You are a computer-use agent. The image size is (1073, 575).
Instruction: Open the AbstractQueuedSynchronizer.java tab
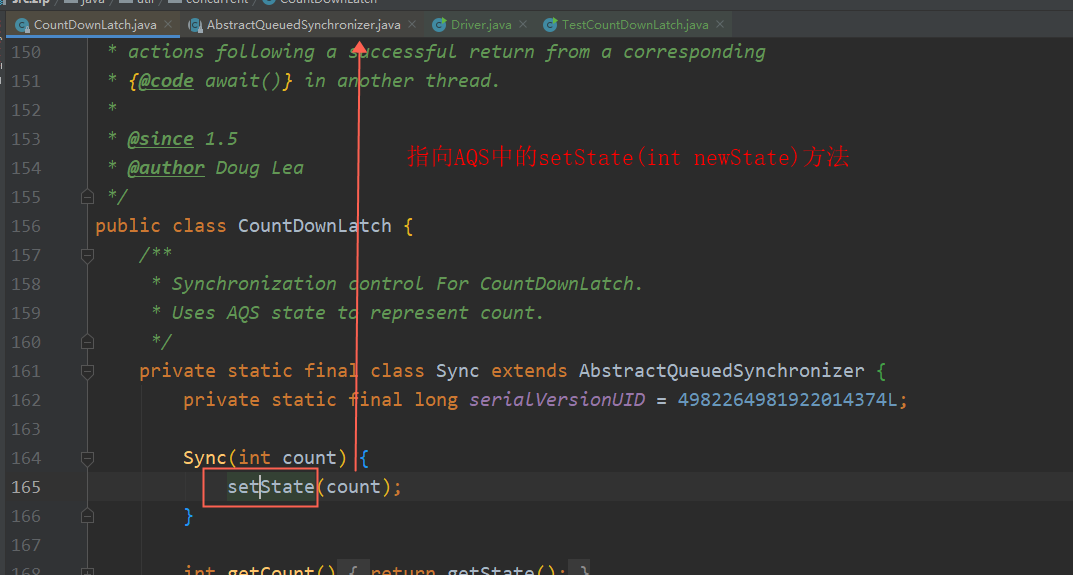[303, 25]
